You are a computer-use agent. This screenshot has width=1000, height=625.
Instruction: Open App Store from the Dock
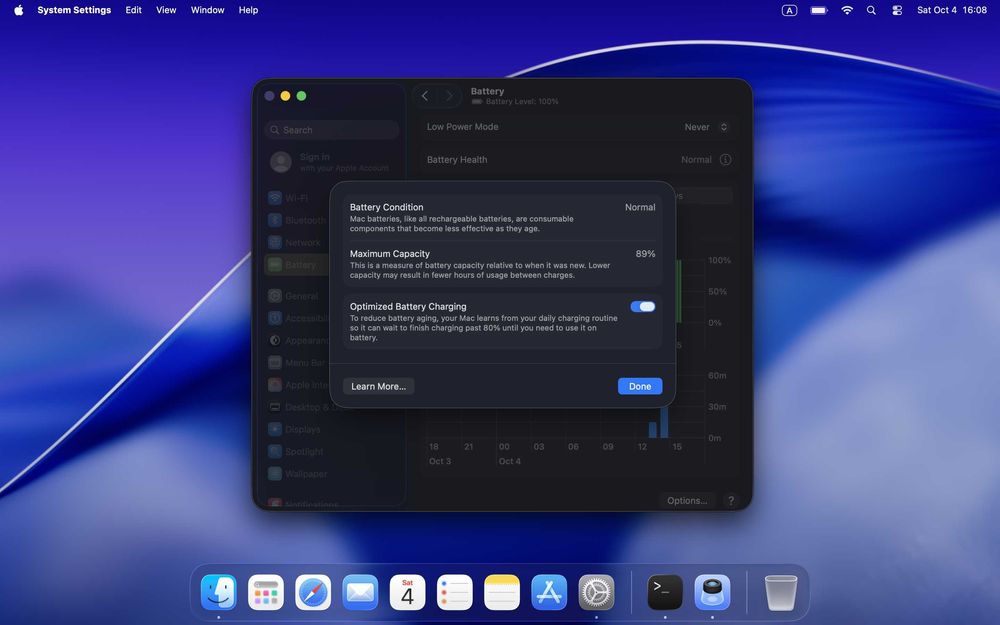click(x=549, y=592)
